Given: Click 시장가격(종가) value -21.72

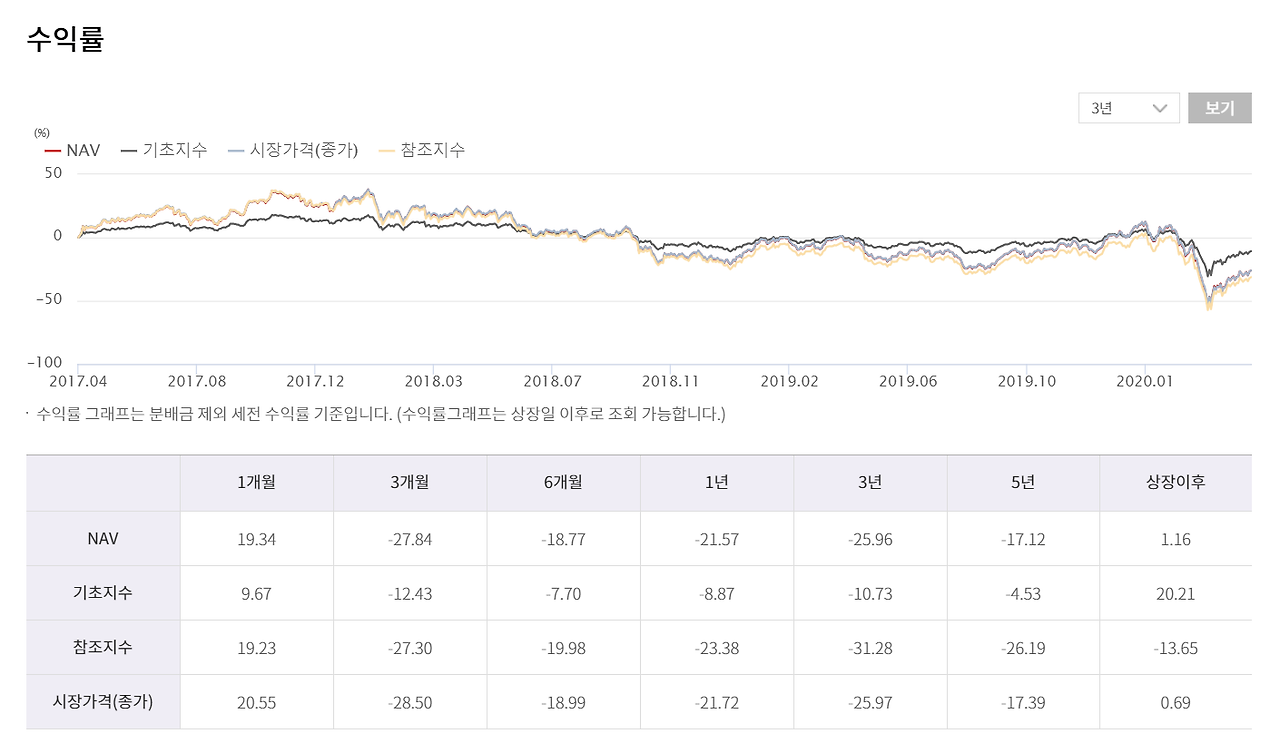Looking at the screenshot, I should [x=717, y=703].
